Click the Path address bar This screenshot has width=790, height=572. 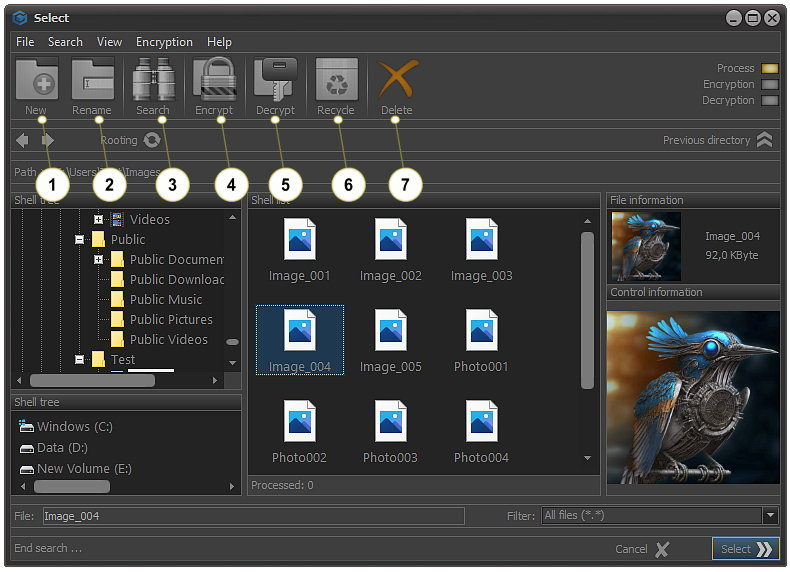pos(396,172)
